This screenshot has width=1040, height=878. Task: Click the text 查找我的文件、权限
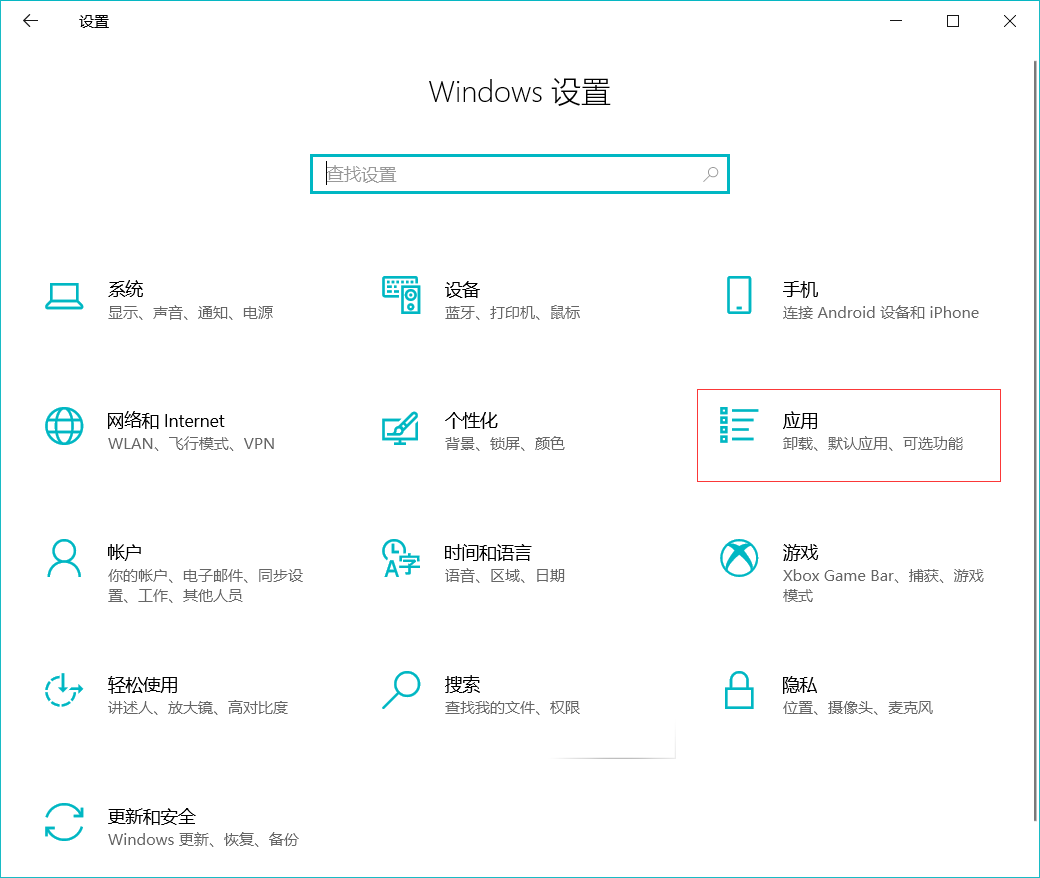(x=512, y=708)
